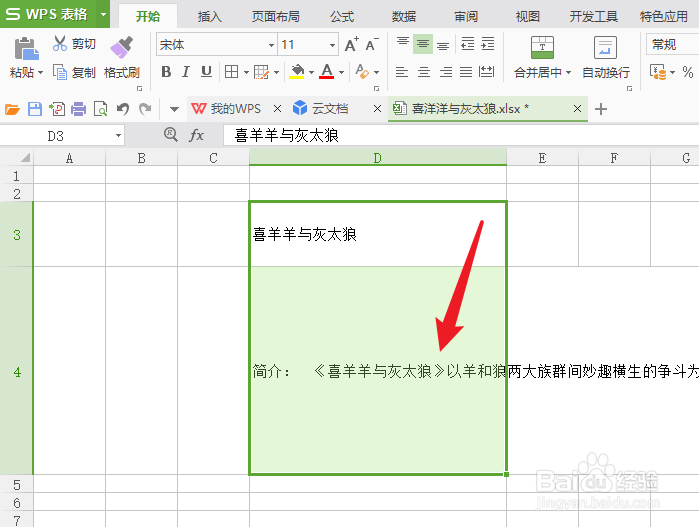Click distributed alignment icon
Screen dimensions: 699x527
pyautogui.click(x=486, y=72)
